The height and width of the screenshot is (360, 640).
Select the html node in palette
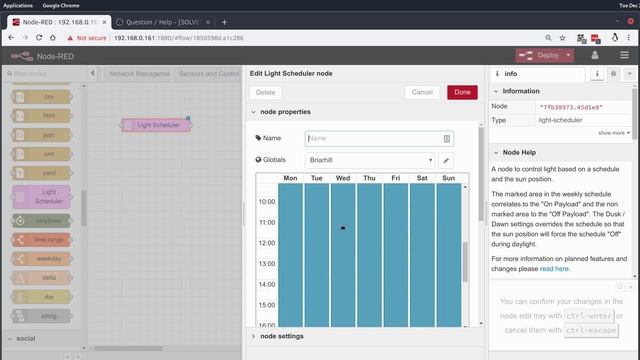click(42, 116)
